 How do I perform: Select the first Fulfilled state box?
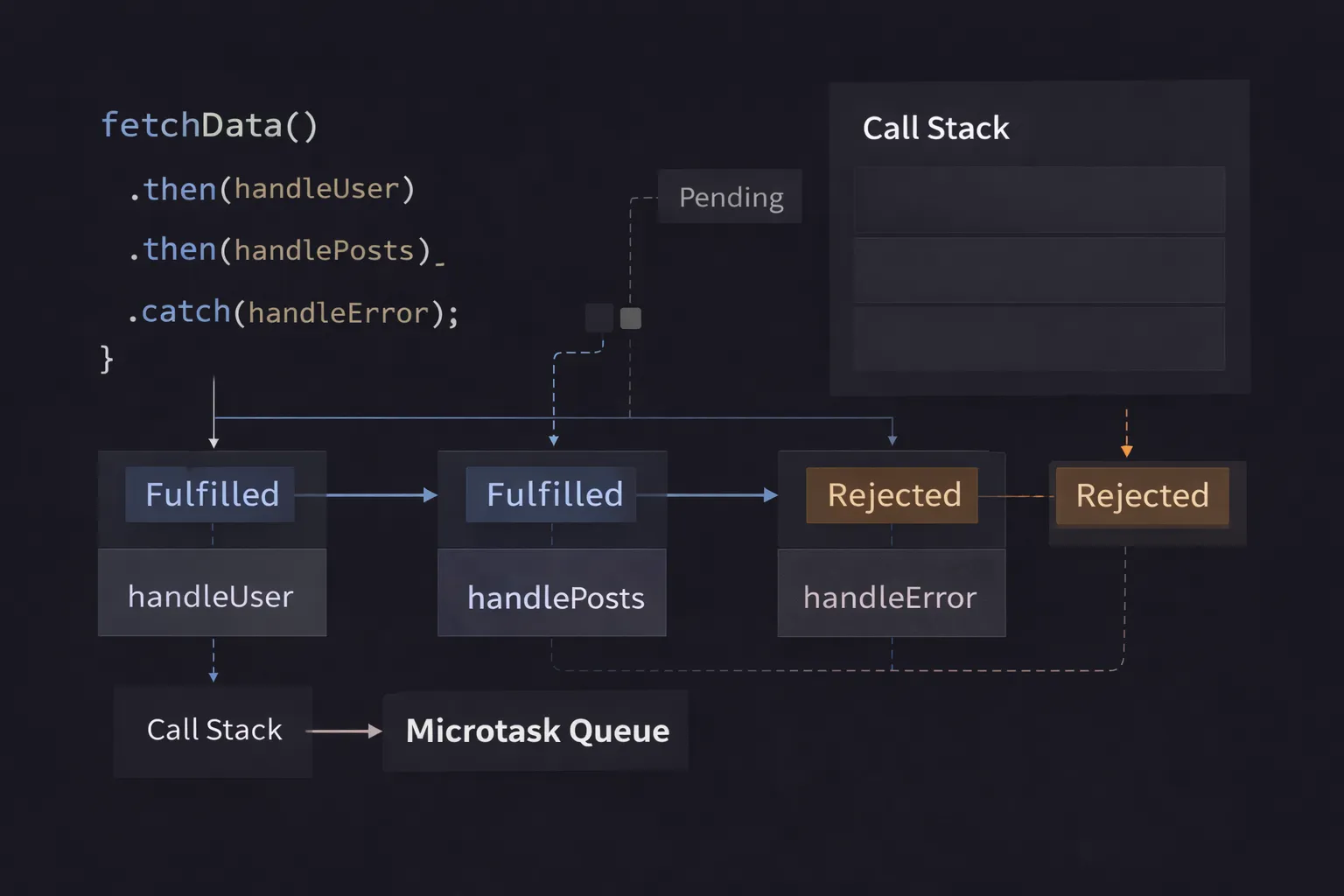(210, 494)
